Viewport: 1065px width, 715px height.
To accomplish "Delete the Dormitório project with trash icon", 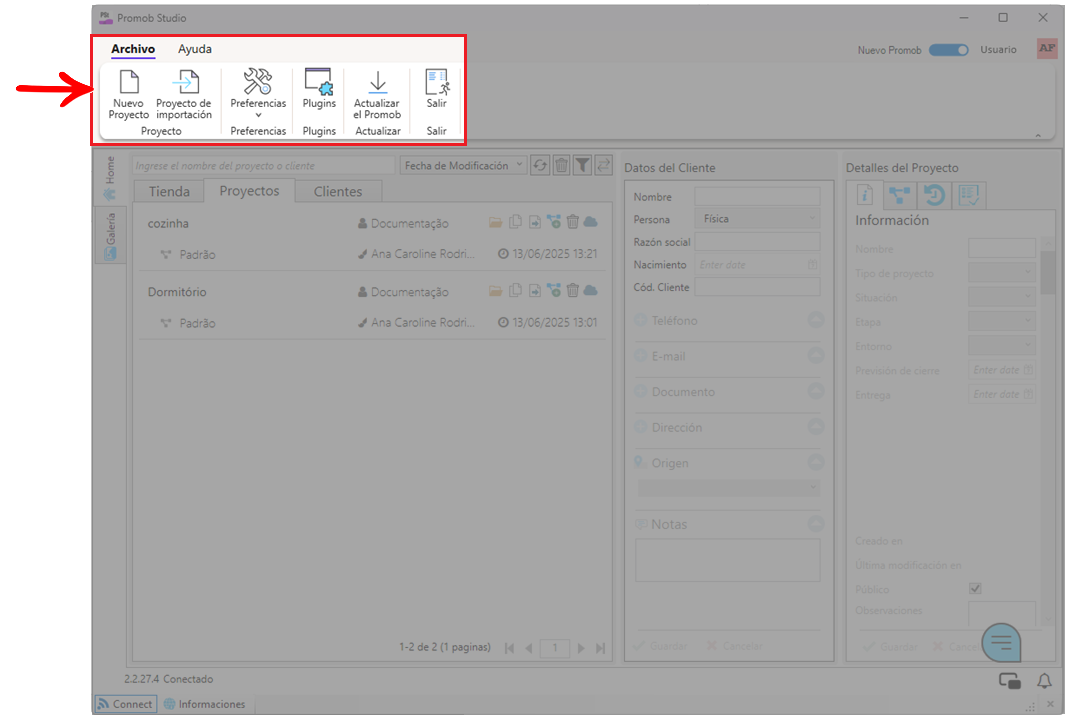I will pyautogui.click(x=573, y=290).
